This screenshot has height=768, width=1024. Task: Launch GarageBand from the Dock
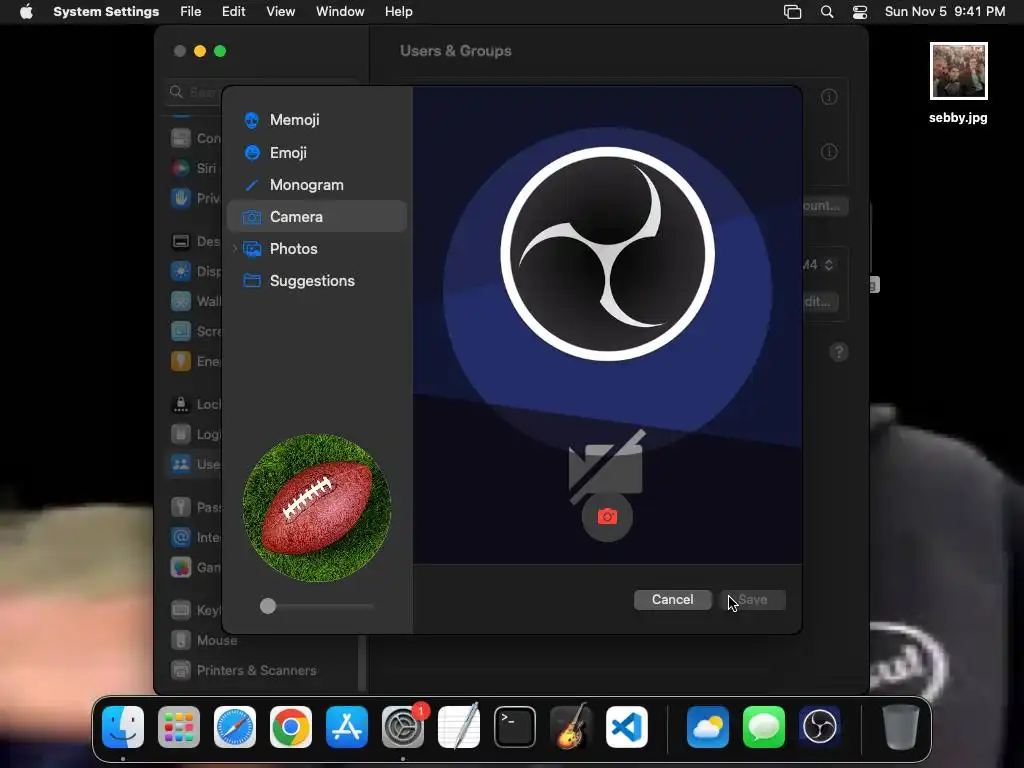pyautogui.click(x=571, y=727)
